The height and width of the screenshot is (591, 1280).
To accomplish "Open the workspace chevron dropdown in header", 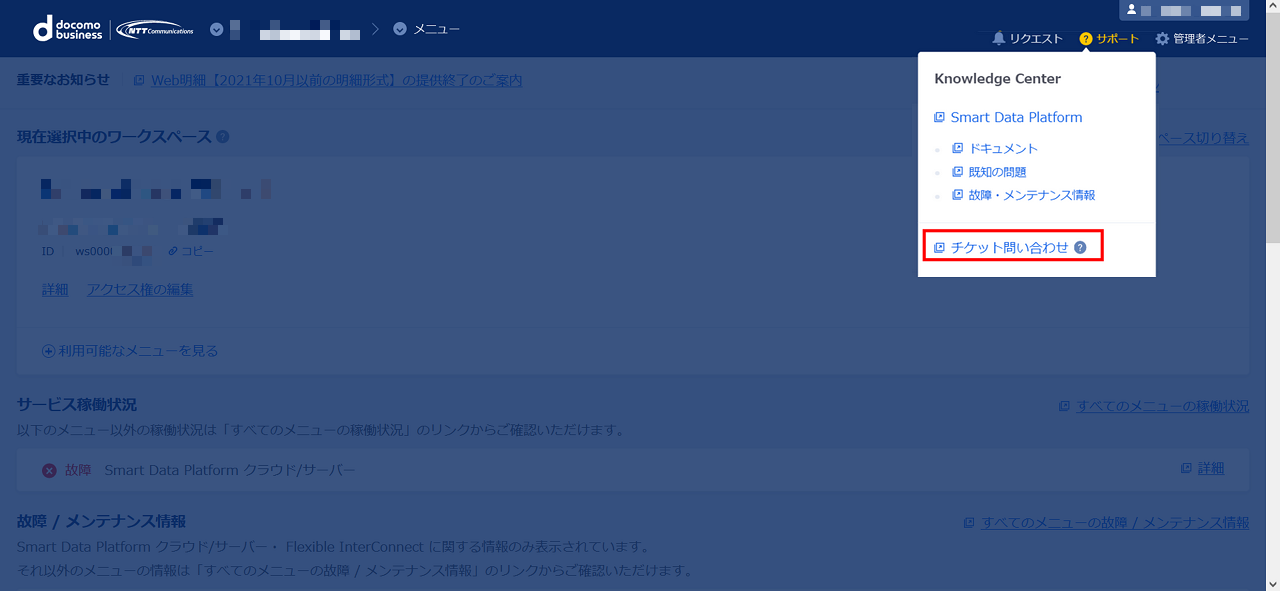I will point(217,29).
